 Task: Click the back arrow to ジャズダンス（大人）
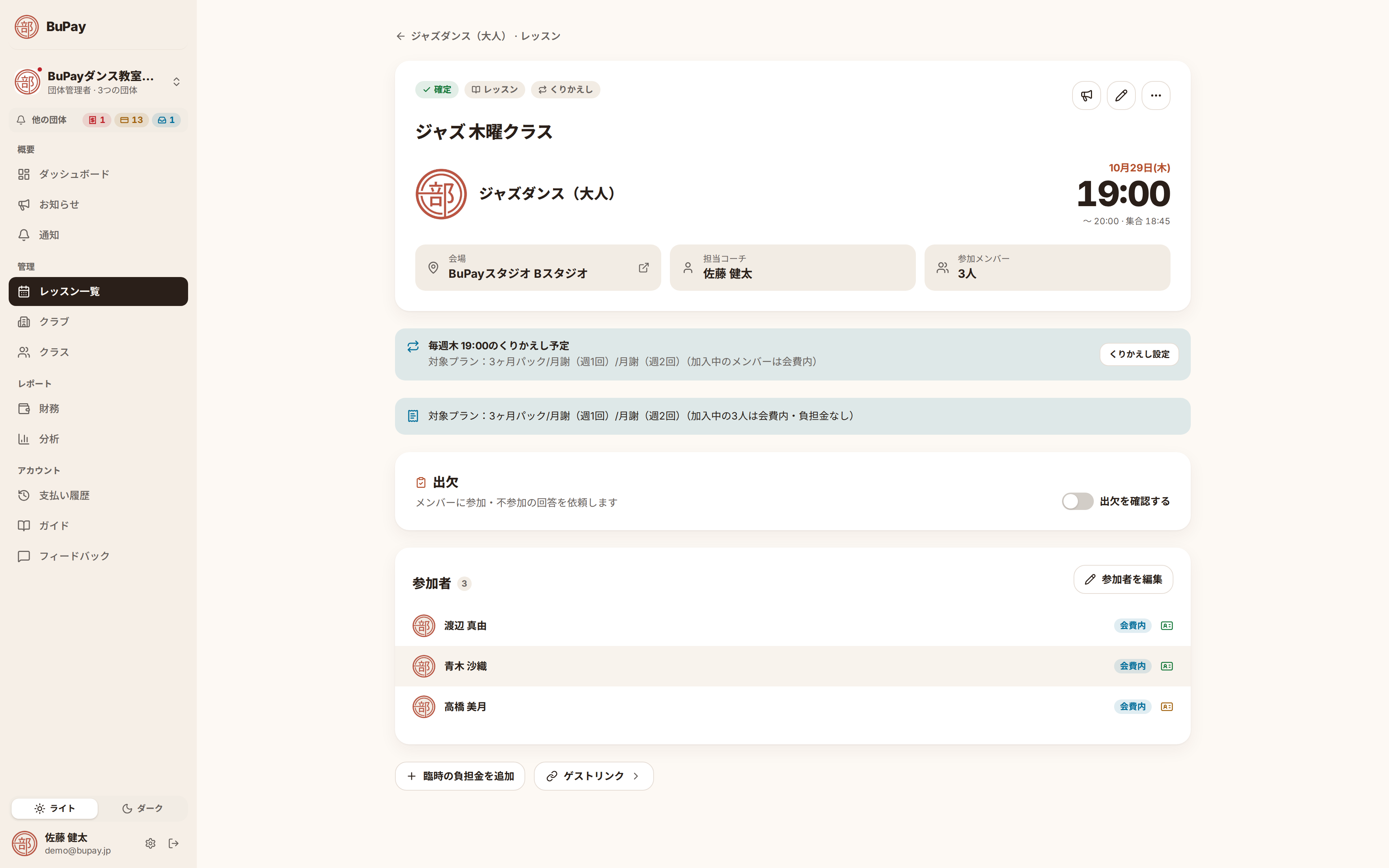401,36
